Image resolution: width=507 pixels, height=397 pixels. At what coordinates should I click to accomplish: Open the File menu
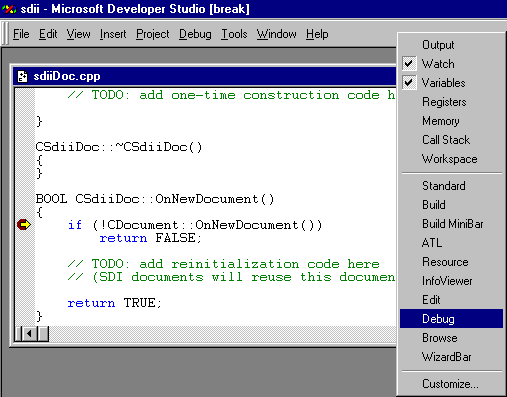21,34
